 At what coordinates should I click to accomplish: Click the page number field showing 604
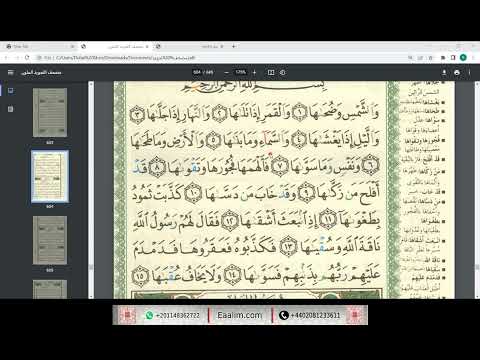point(197,72)
